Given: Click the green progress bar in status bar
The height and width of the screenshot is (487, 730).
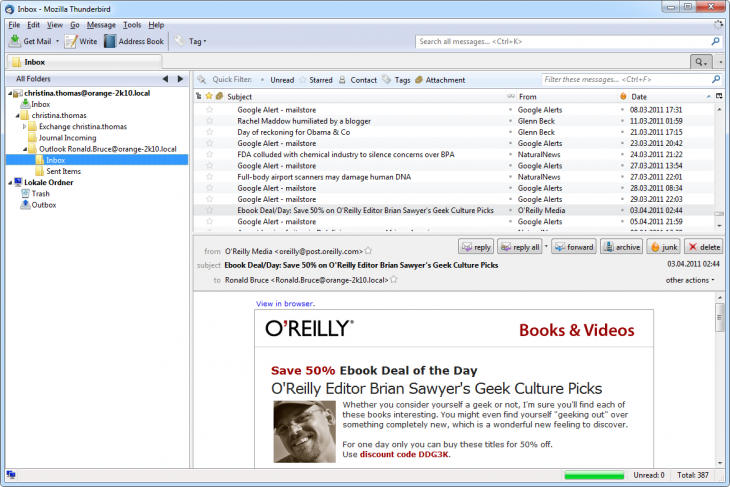Looking at the screenshot, I should click(x=594, y=475).
